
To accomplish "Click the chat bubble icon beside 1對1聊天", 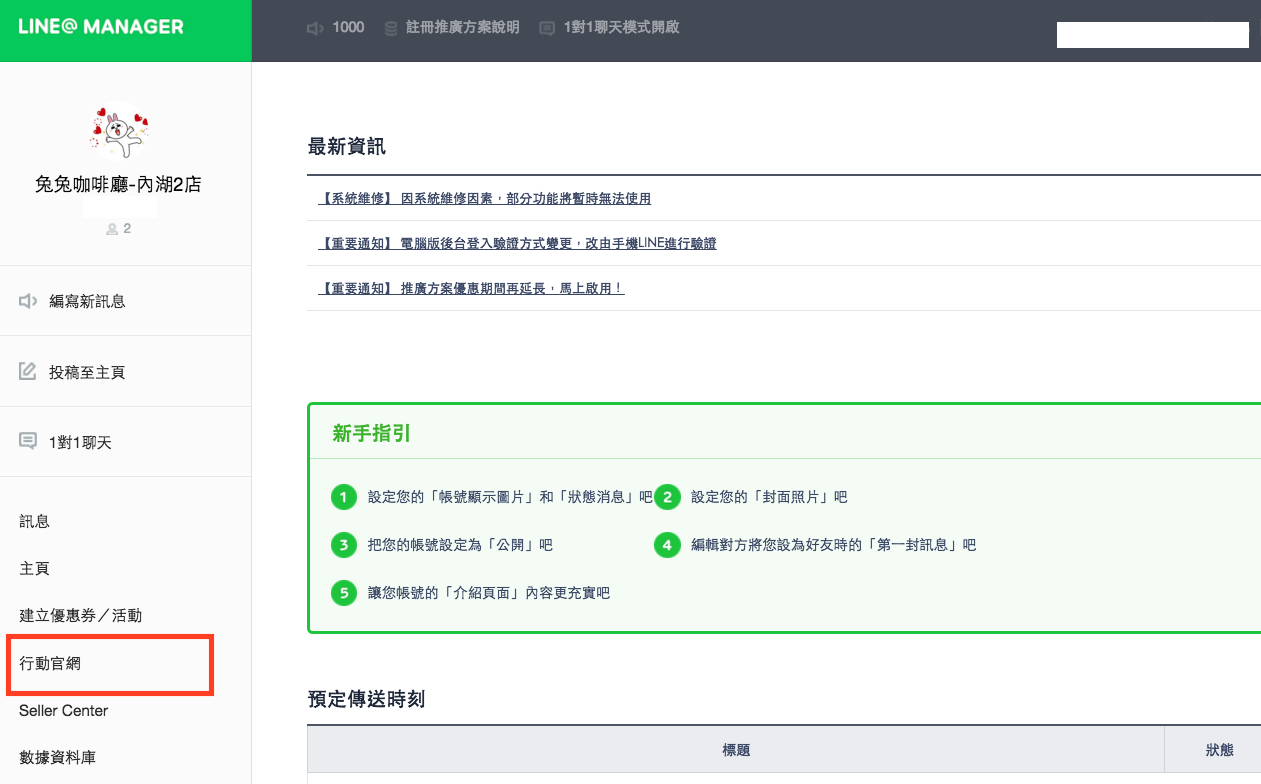I will coord(28,441).
